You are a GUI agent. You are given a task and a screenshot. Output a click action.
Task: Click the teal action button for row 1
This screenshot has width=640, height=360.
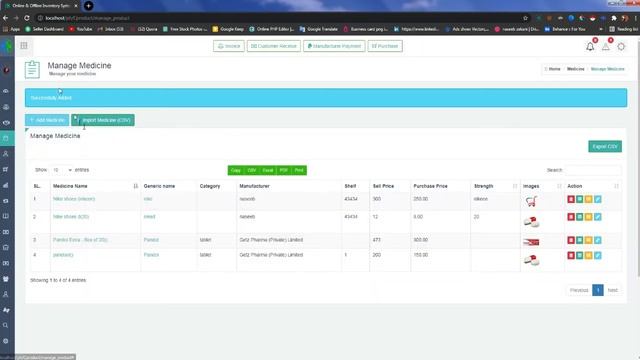click(580, 199)
